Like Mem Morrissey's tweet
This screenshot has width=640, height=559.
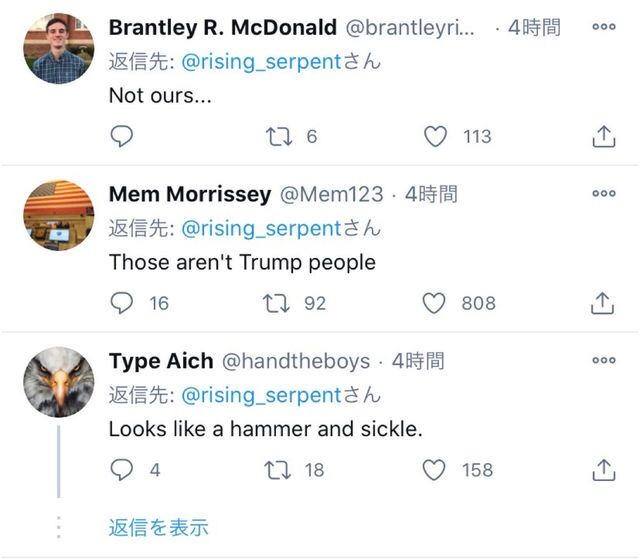point(434,302)
